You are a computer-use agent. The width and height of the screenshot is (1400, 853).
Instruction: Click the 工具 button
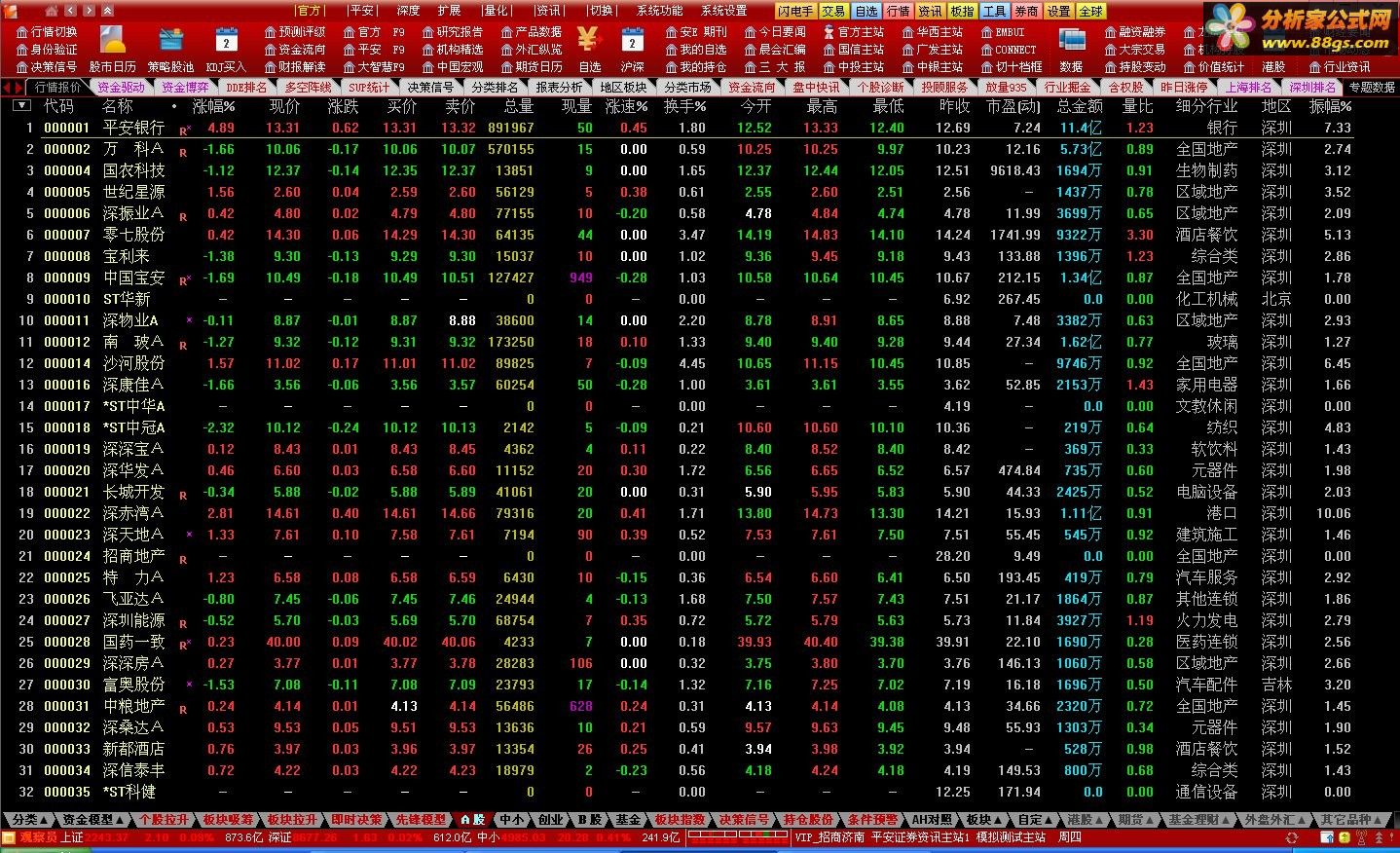pyautogui.click(x=994, y=12)
